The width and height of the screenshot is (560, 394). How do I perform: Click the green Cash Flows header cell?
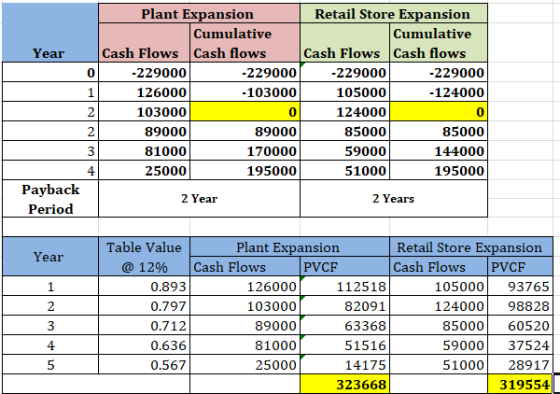coord(345,43)
